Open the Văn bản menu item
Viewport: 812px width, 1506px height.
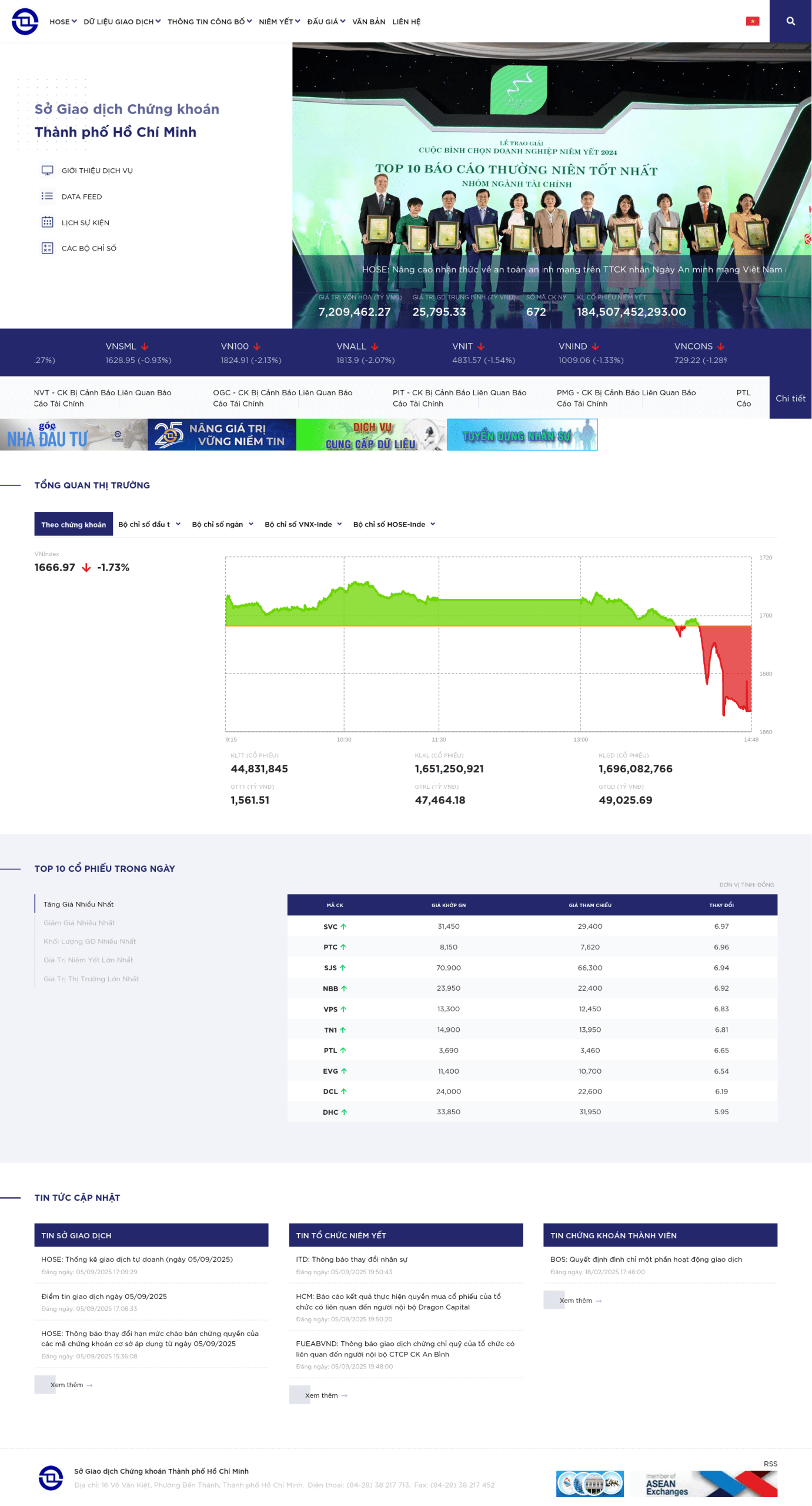pyautogui.click(x=369, y=22)
